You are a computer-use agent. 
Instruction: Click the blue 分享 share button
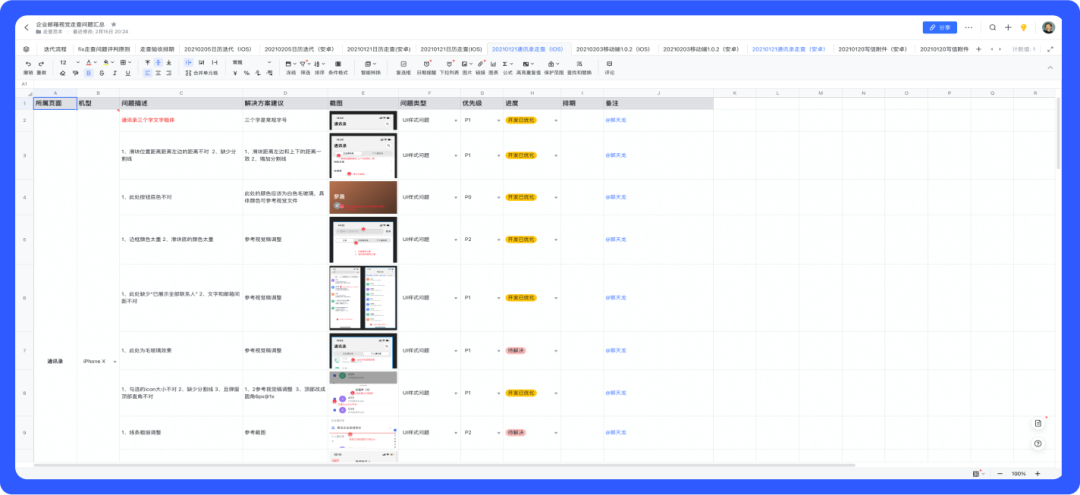coord(939,28)
